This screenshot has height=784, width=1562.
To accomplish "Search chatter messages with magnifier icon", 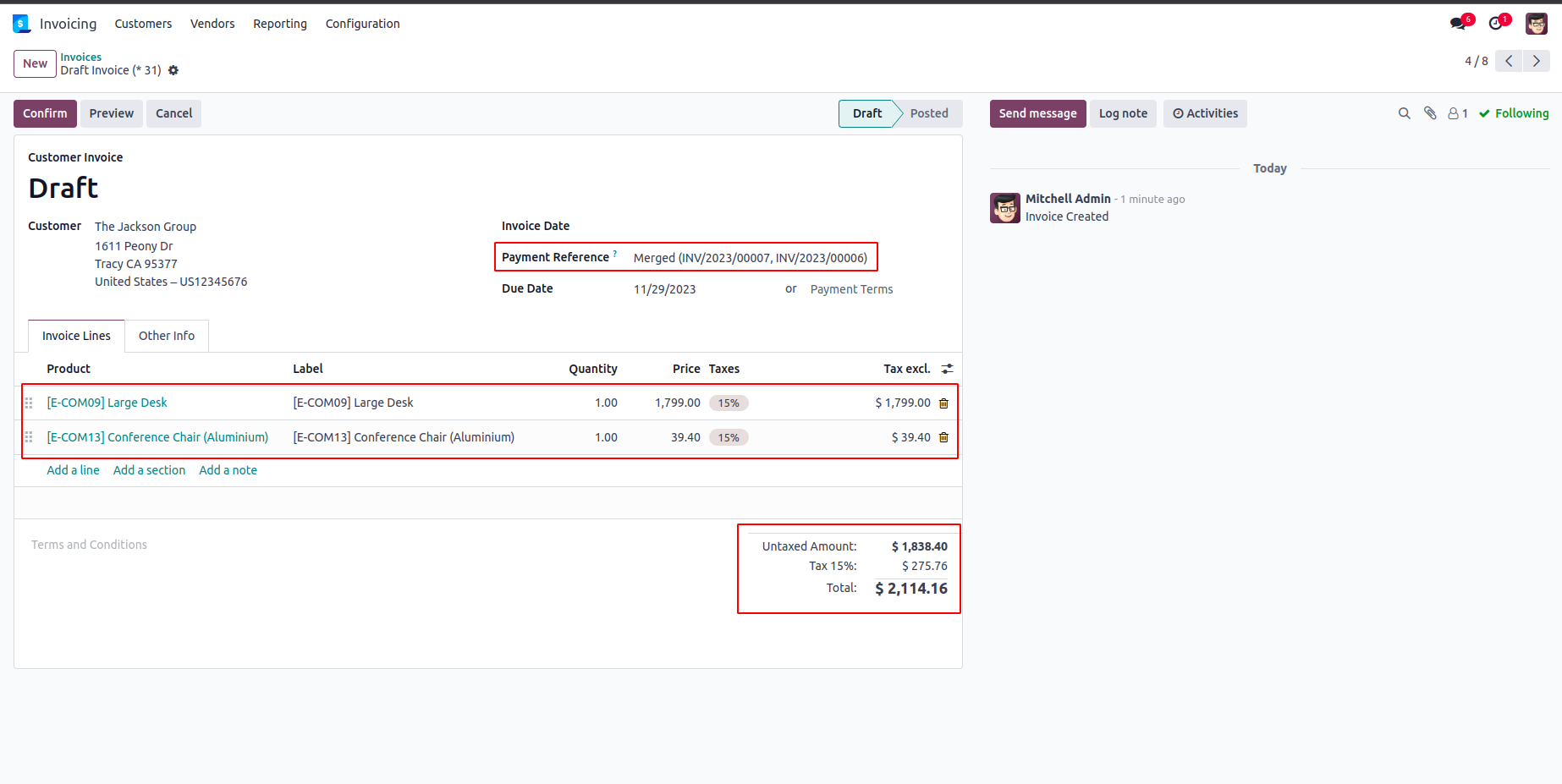I will tap(1404, 113).
